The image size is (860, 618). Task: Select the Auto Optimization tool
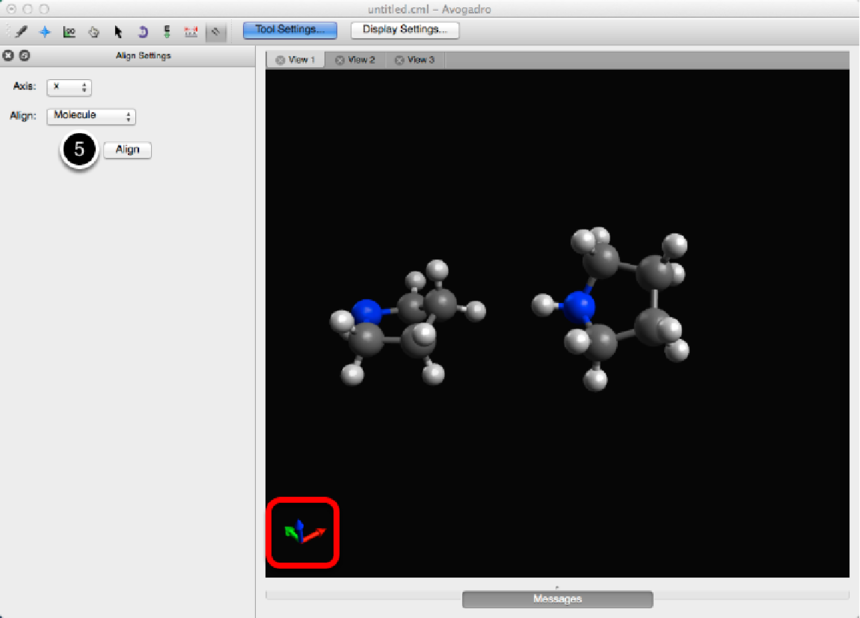(x=166, y=31)
